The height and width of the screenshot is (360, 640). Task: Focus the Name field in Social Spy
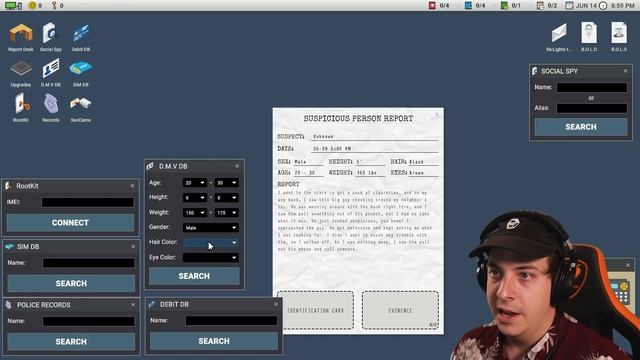[592, 87]
